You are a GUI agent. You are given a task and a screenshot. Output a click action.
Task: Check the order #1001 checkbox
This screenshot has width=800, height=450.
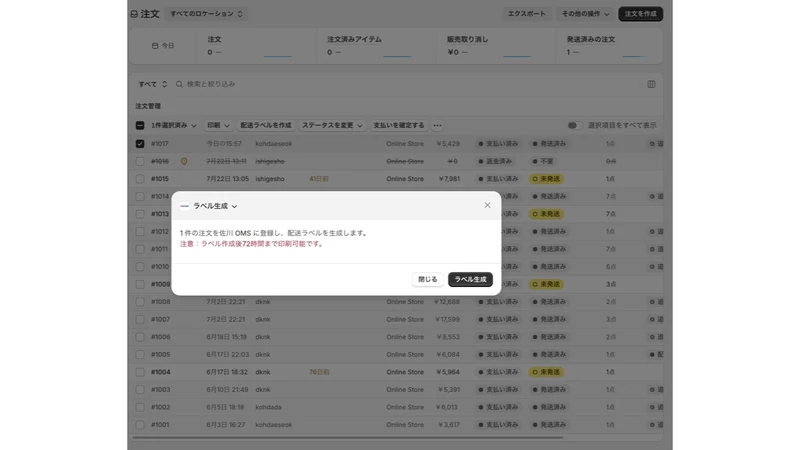[x=140, y=425]
